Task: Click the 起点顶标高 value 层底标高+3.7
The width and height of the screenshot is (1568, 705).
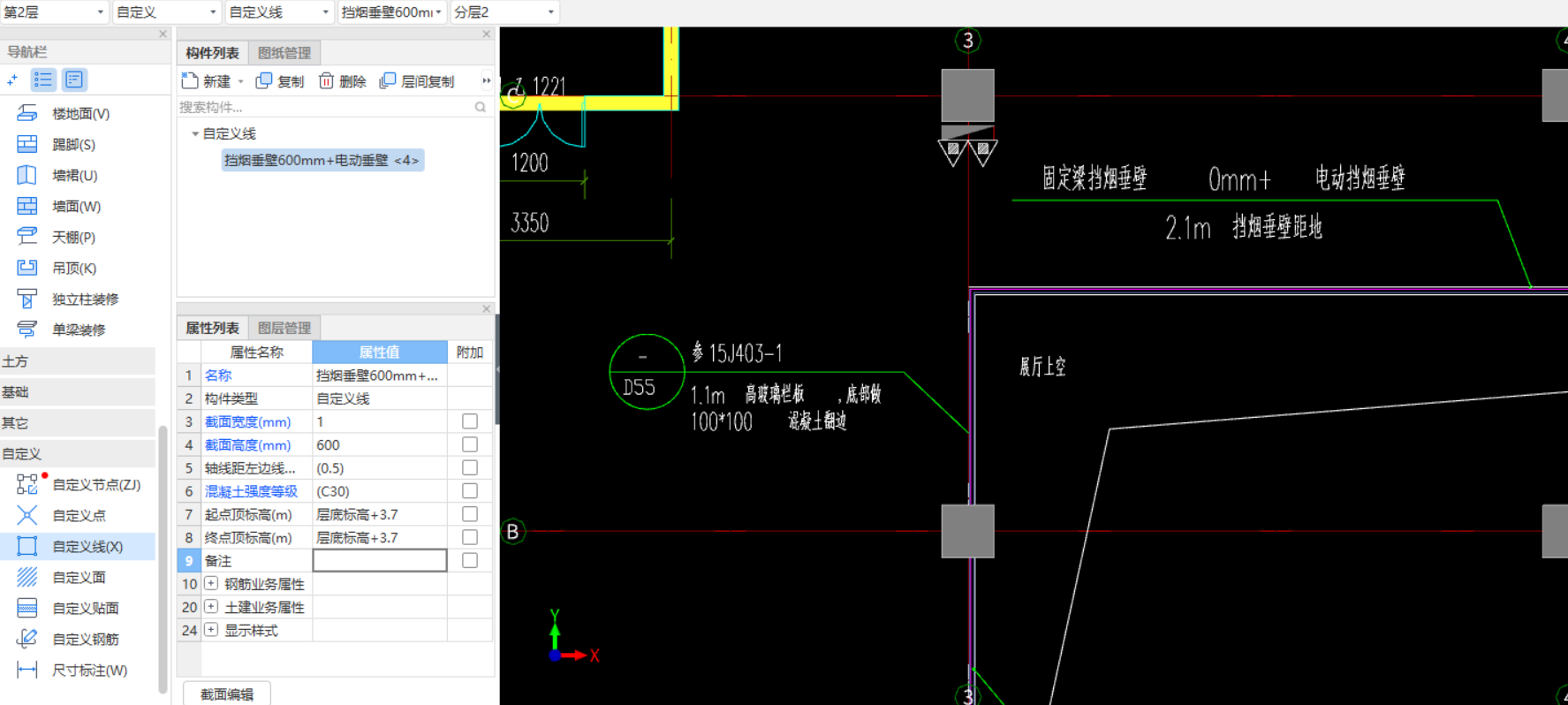Action: click(380, 514)
